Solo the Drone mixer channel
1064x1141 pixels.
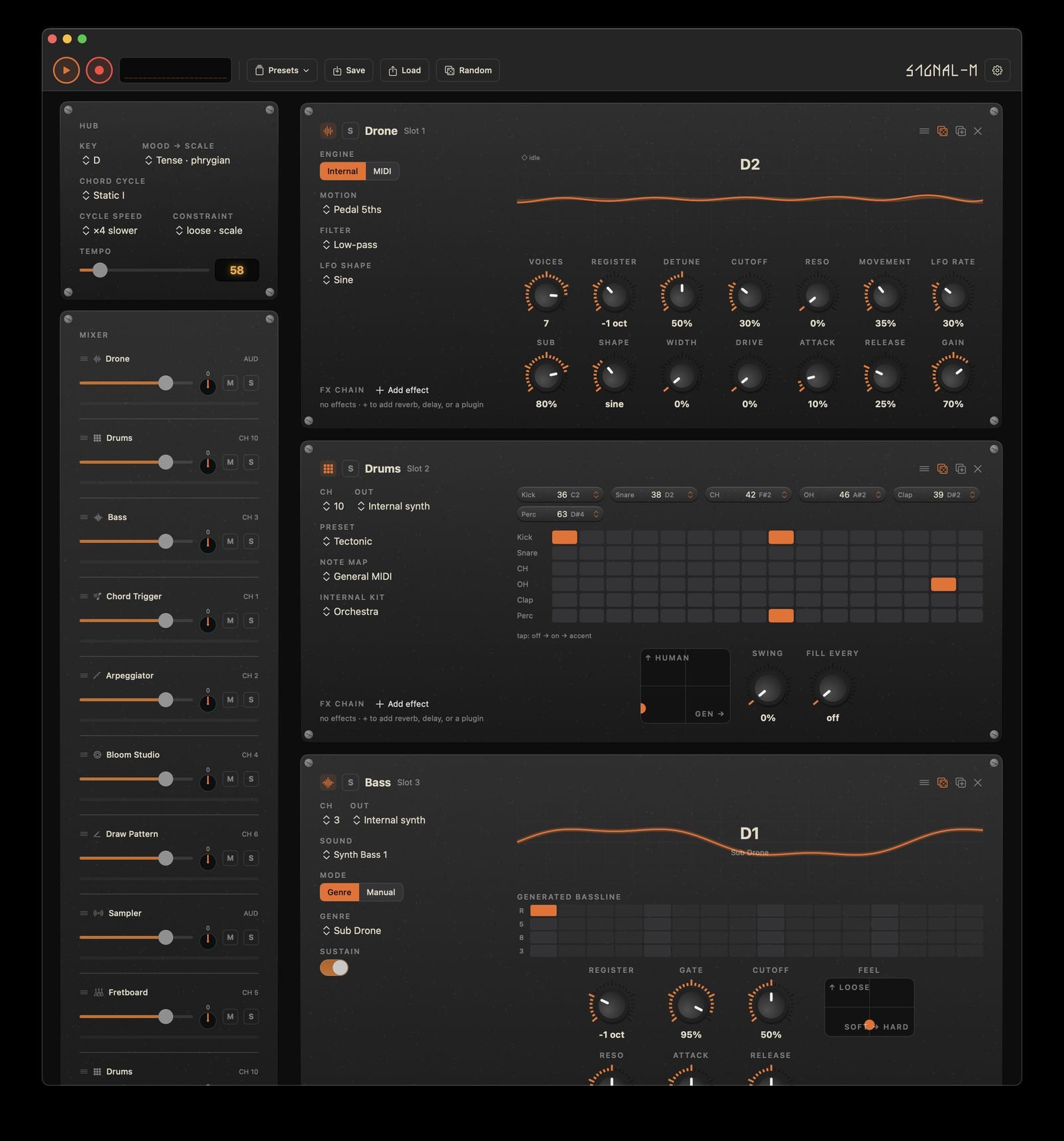(251, 383)
